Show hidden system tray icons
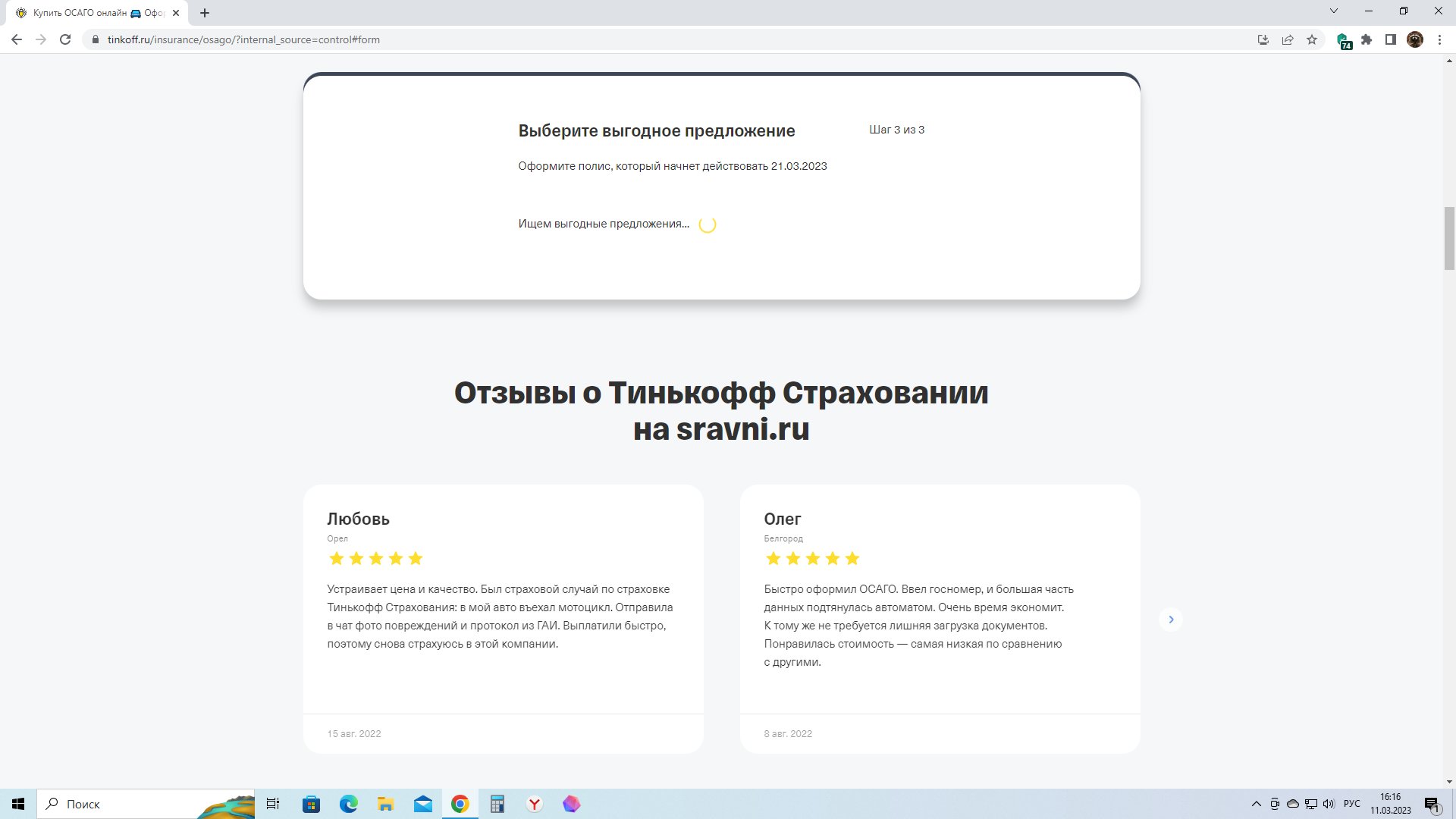Viewport: 1456px width, 819px height. pos(1257,804)
